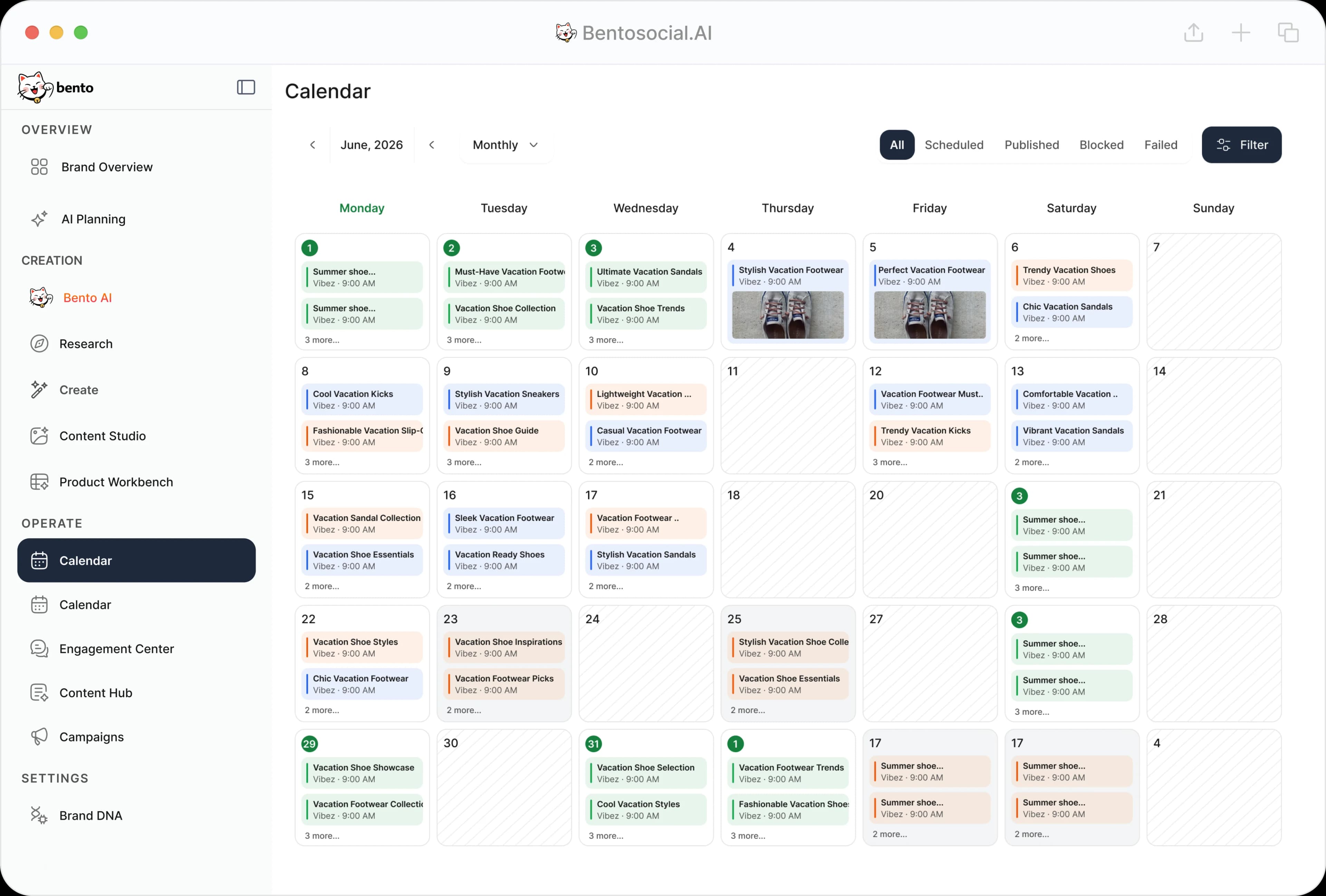Open the Vacation Shoe Inspirations post
The width and height of the screenshot is (1326, 896).
coord(504,647)
